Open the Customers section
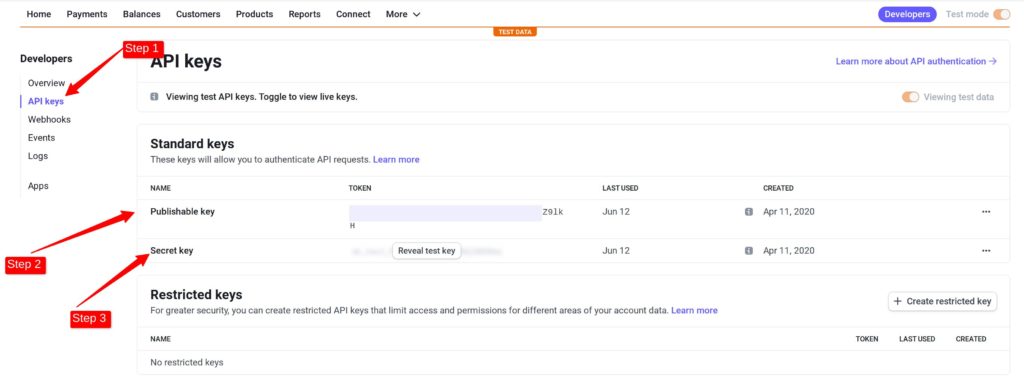This screenshot has height=385, width=1024. (x=198, y=14)
